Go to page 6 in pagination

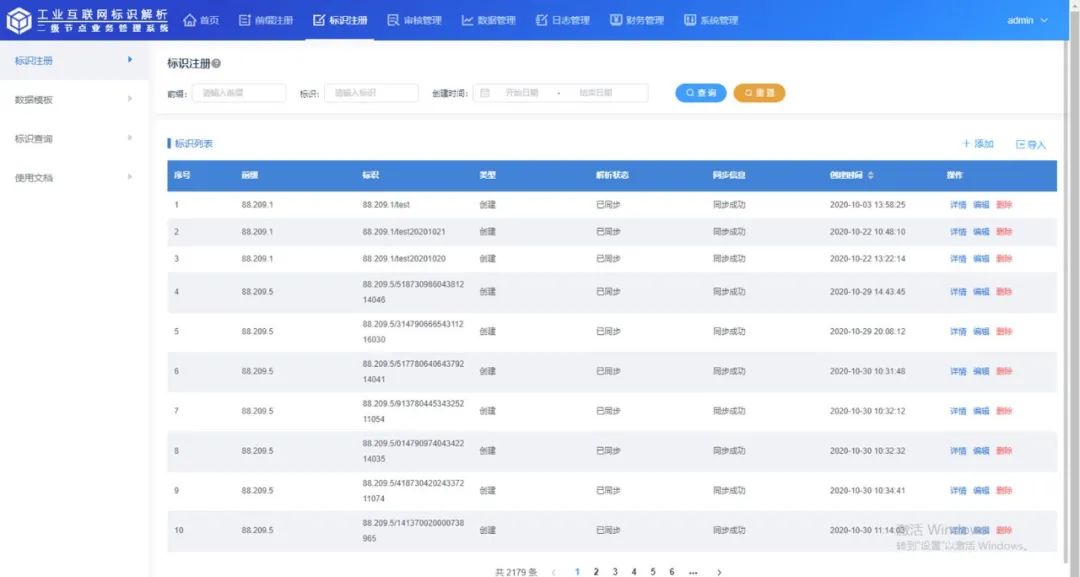click(672, 571)
